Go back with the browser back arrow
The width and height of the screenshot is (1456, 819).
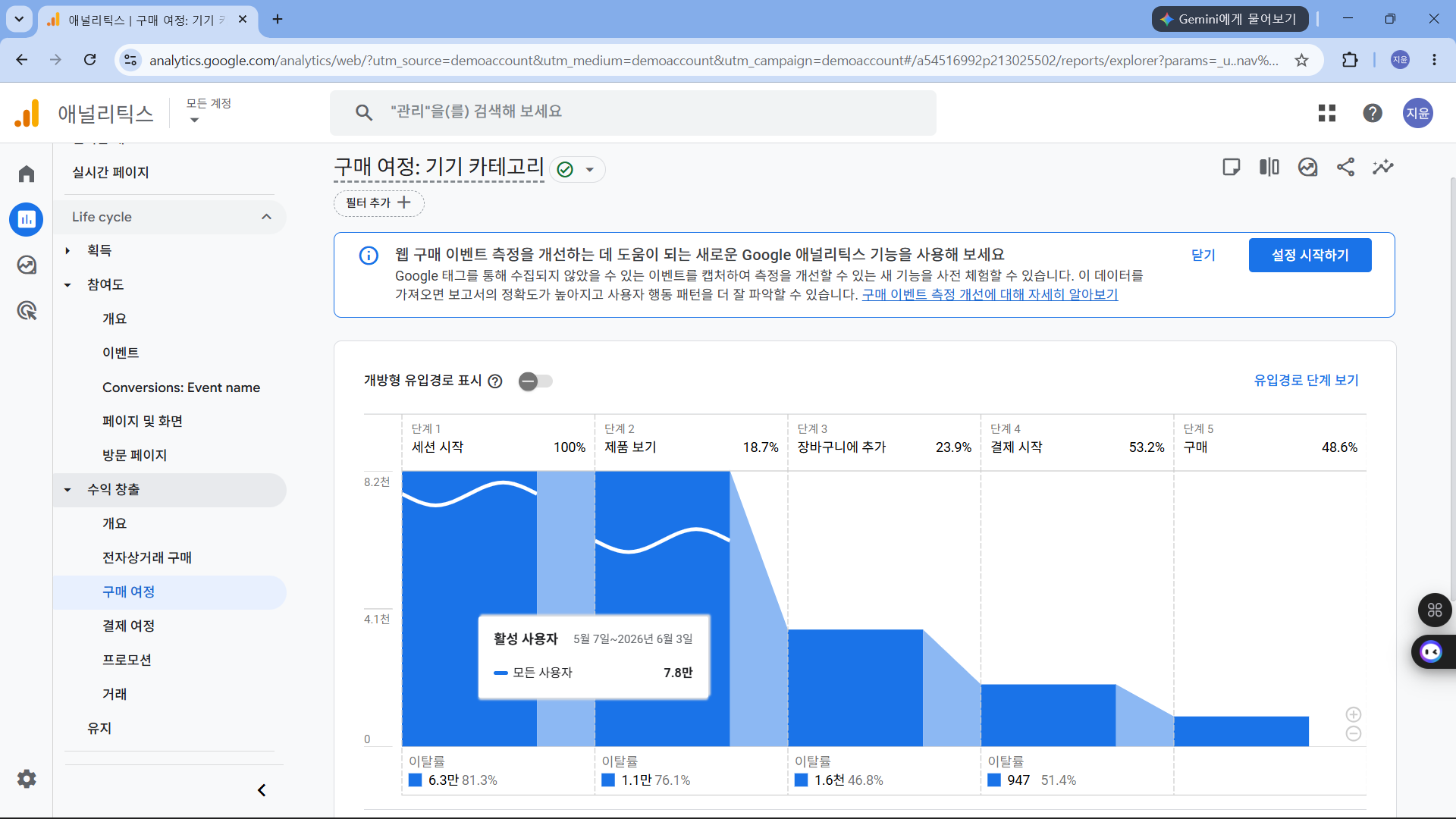[22, 60]
